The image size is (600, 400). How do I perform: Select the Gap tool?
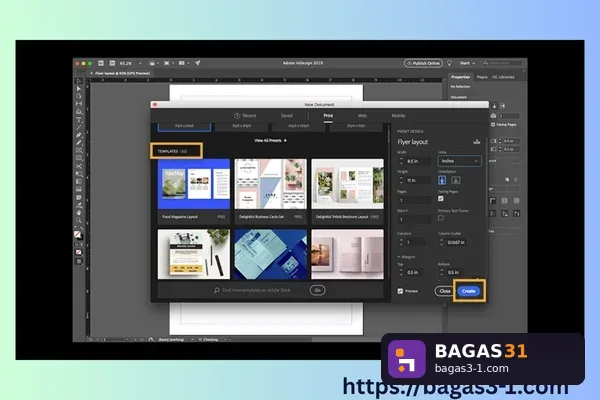79,104
